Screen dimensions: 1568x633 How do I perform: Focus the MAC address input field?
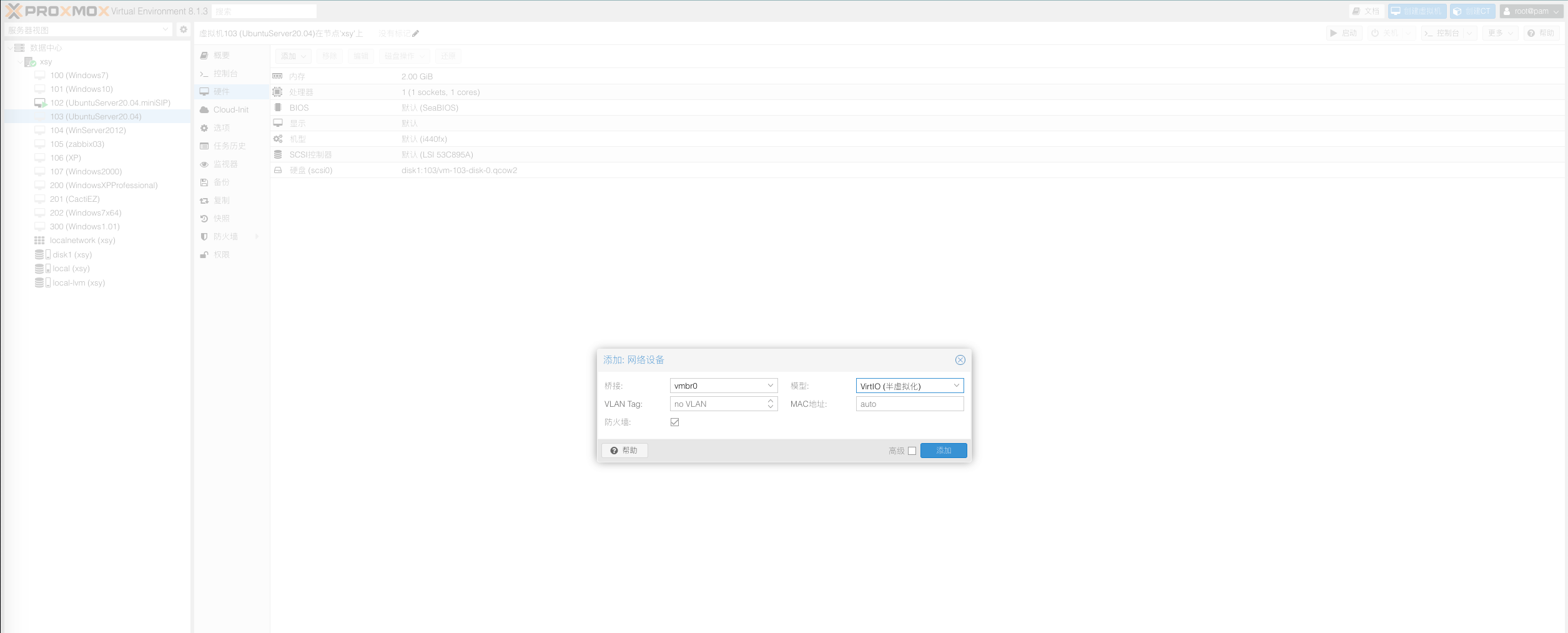point(909,404)
